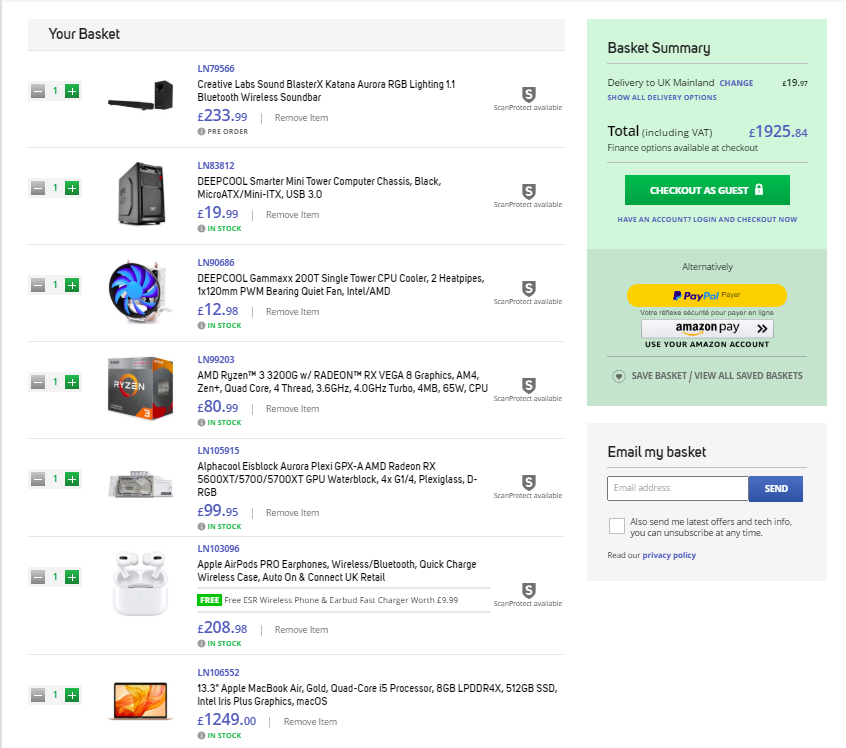Open the Apple AirPods PRO thumbnail
846x748 pixels.
pos(140,583)
